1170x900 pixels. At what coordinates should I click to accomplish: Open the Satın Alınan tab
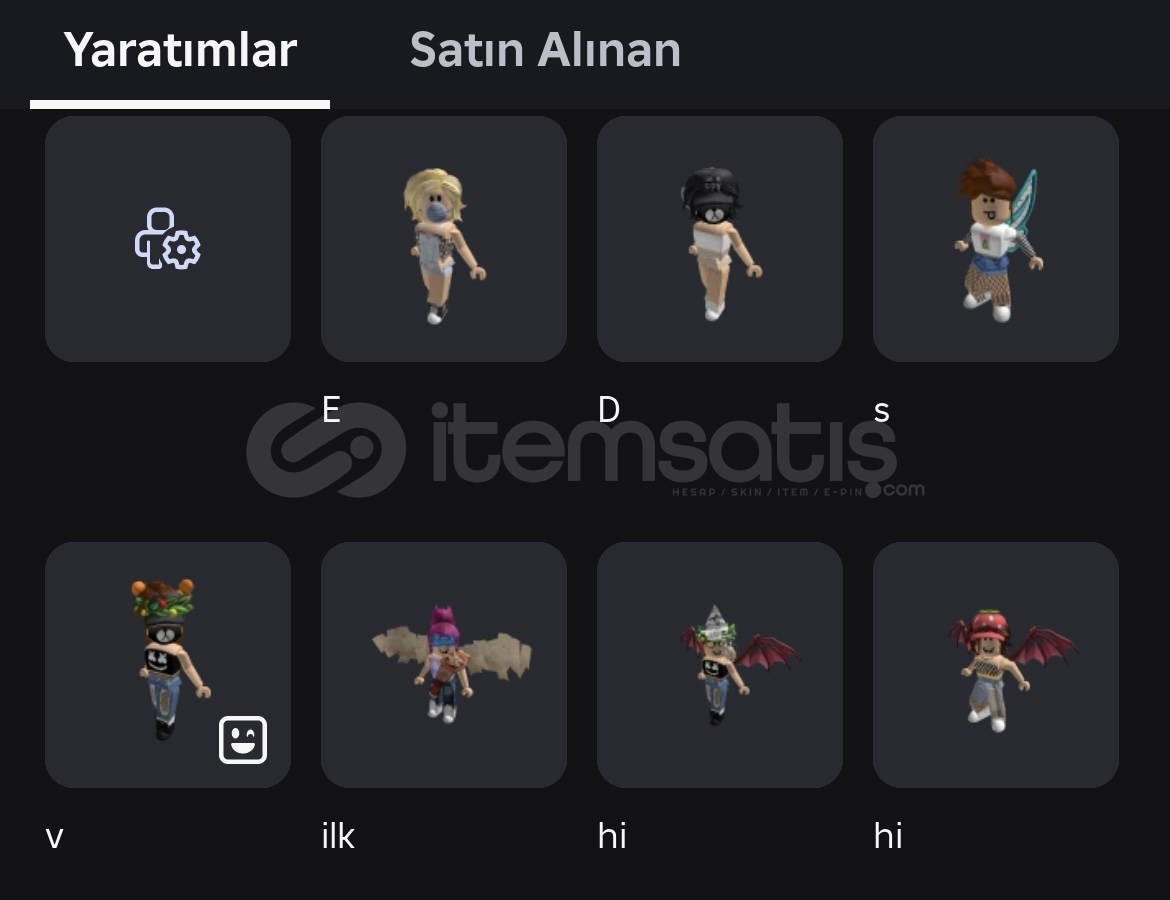click(545, 51)
